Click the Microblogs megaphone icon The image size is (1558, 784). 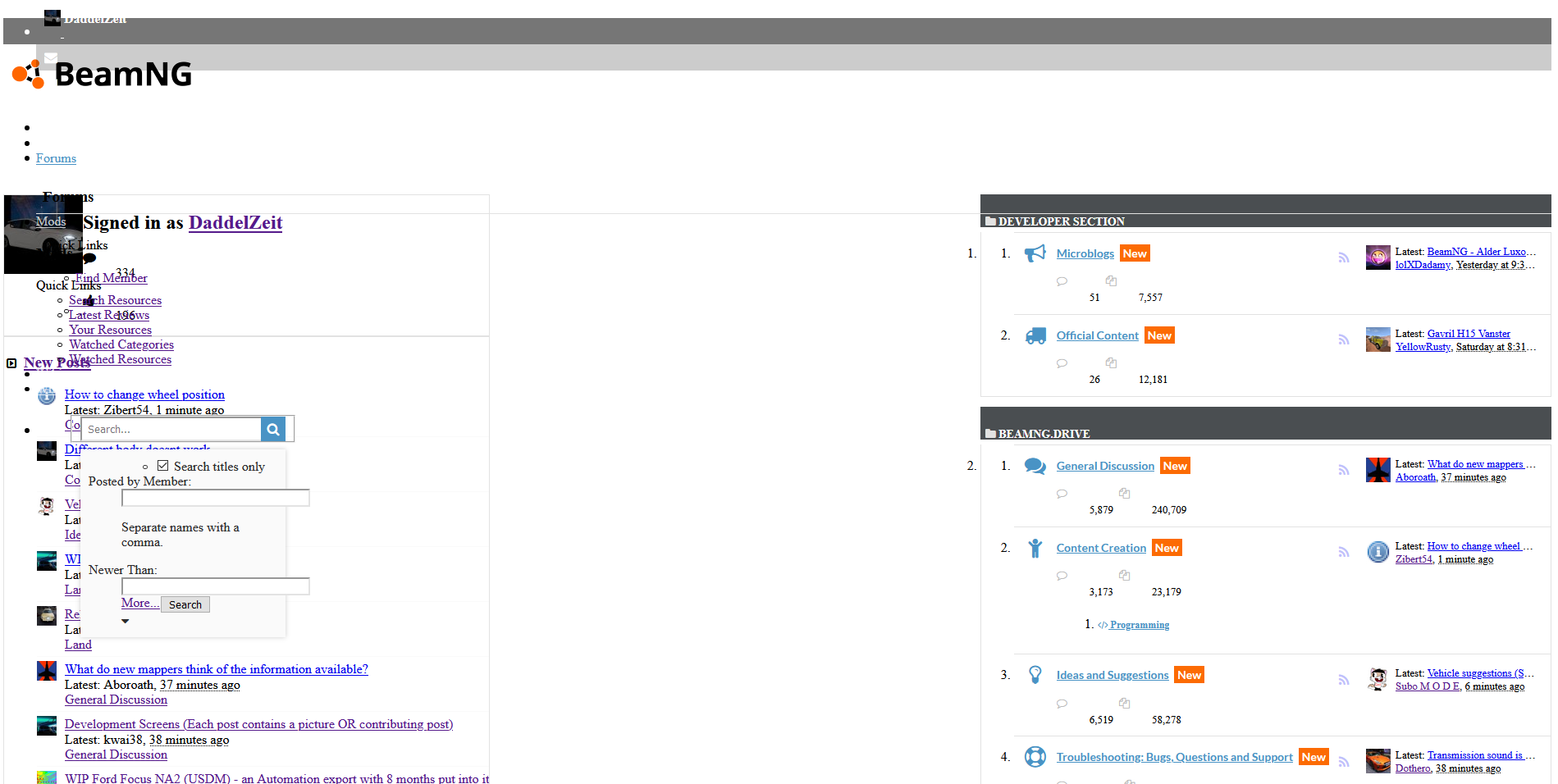pos(1035,253)
